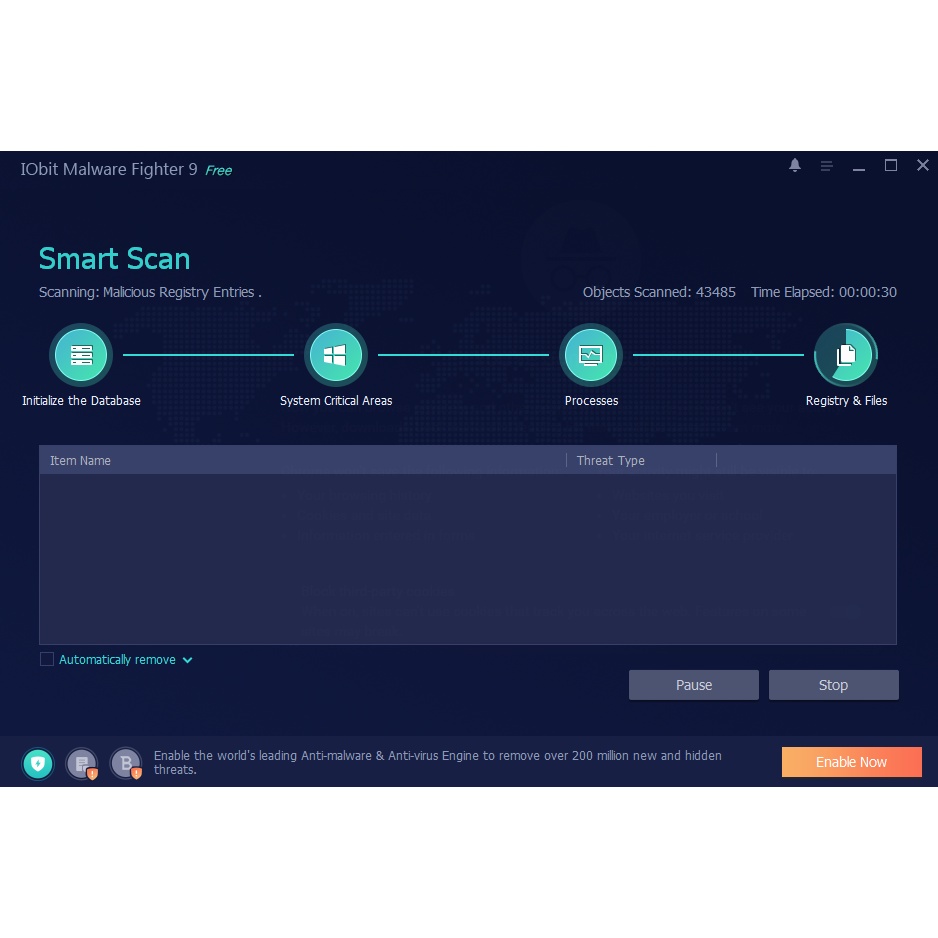Open the hamburger options menu icon

pyautogui.click(x=827, y=166)
